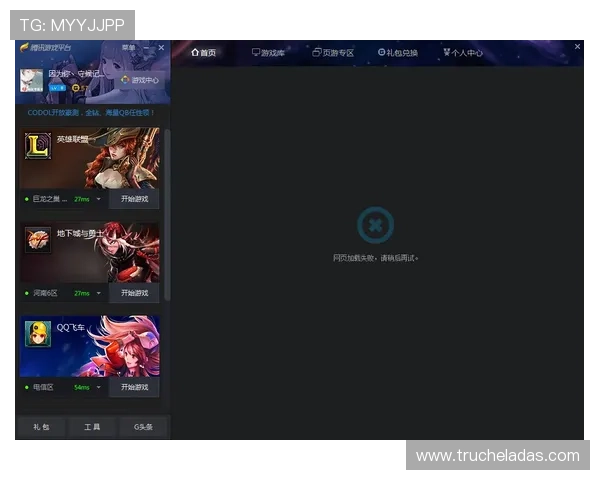Click the 电信区 server name
This screenshot has height=480, width=600.
[x=43, y=387]
